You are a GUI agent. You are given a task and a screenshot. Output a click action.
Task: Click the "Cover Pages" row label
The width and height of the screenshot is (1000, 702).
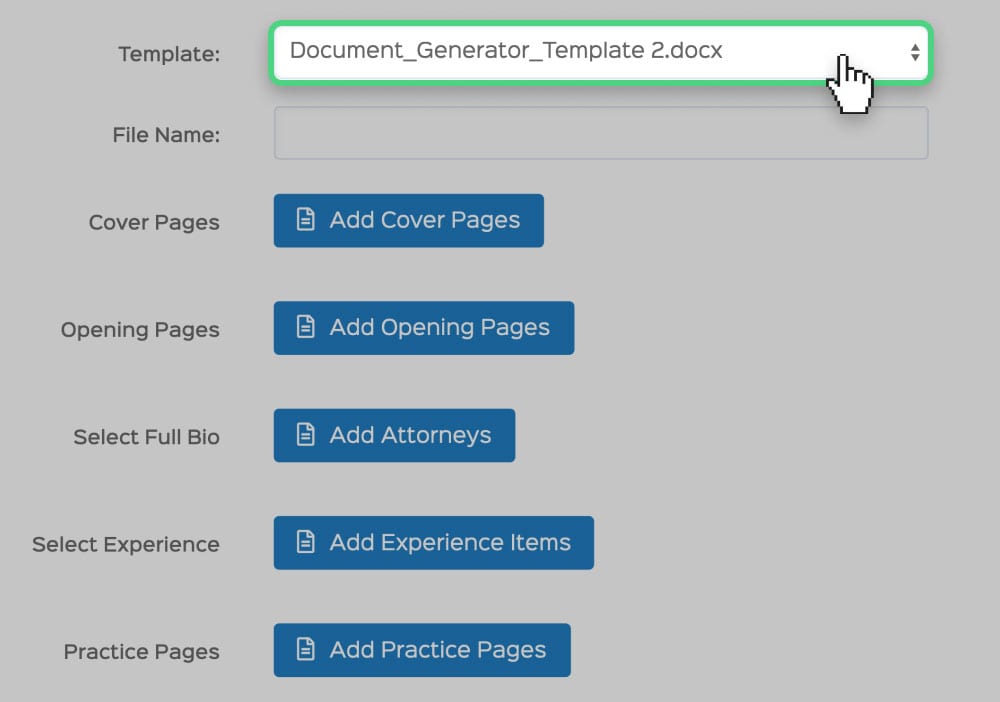coord(154,222)
